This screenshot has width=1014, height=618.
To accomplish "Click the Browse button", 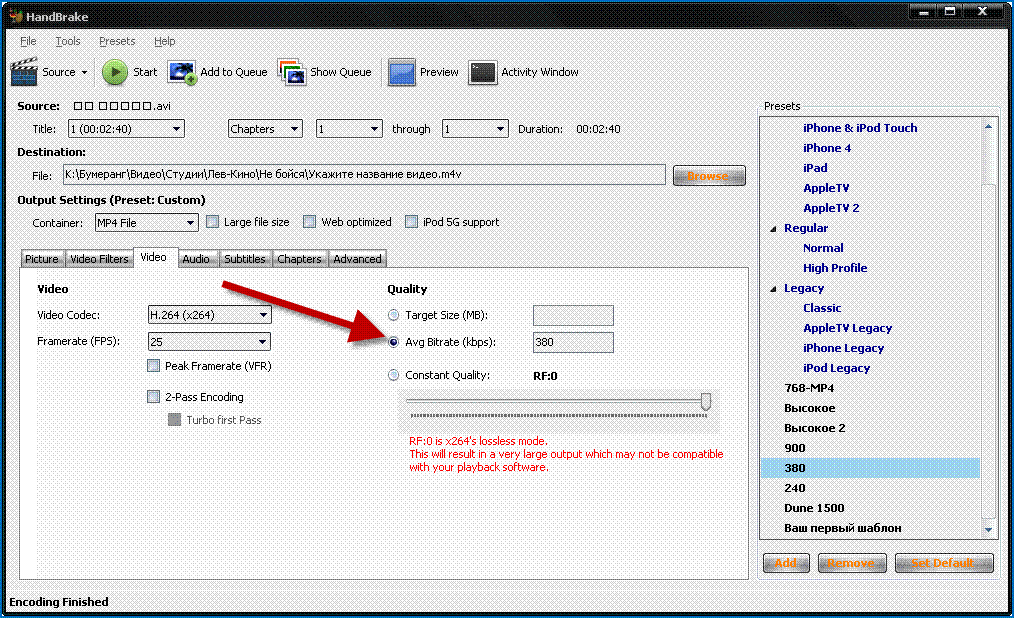I will pos(709,175).
